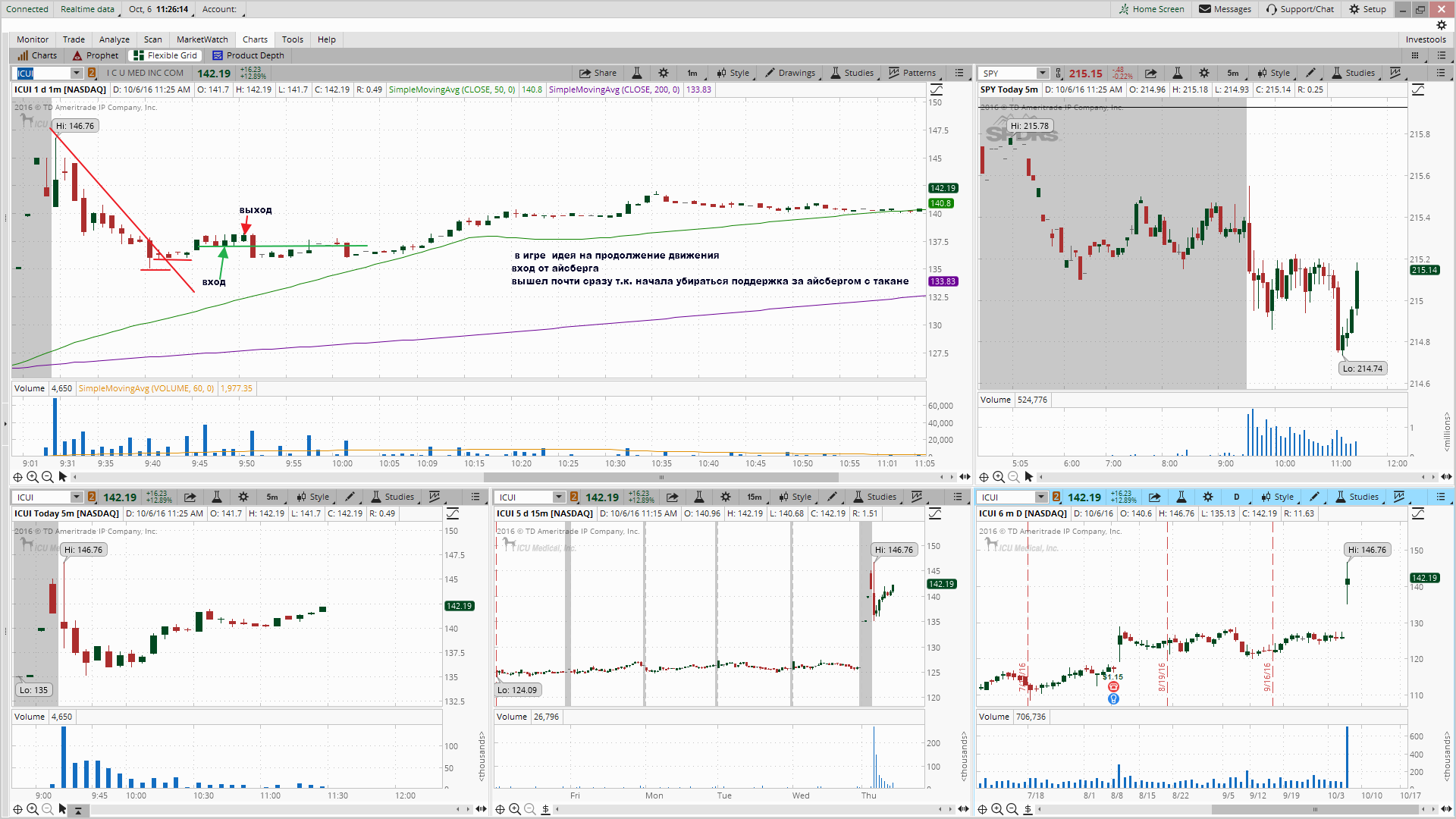Viewport: 1456px width, 819px height.
Task: Click horizontal scrollbar of ICUI daily chart
Action: 1316,809
